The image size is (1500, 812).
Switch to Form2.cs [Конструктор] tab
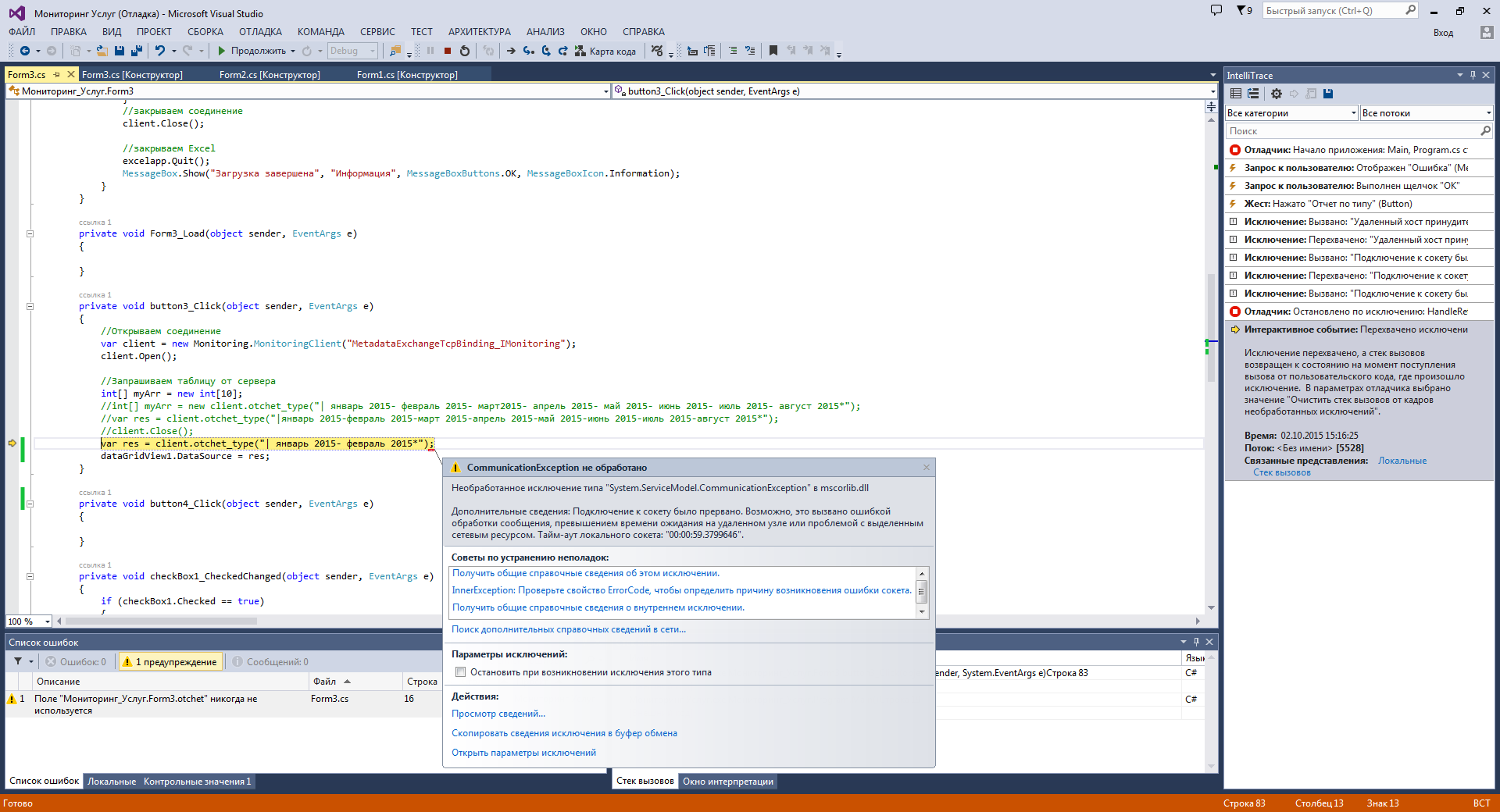coord(270,75)
